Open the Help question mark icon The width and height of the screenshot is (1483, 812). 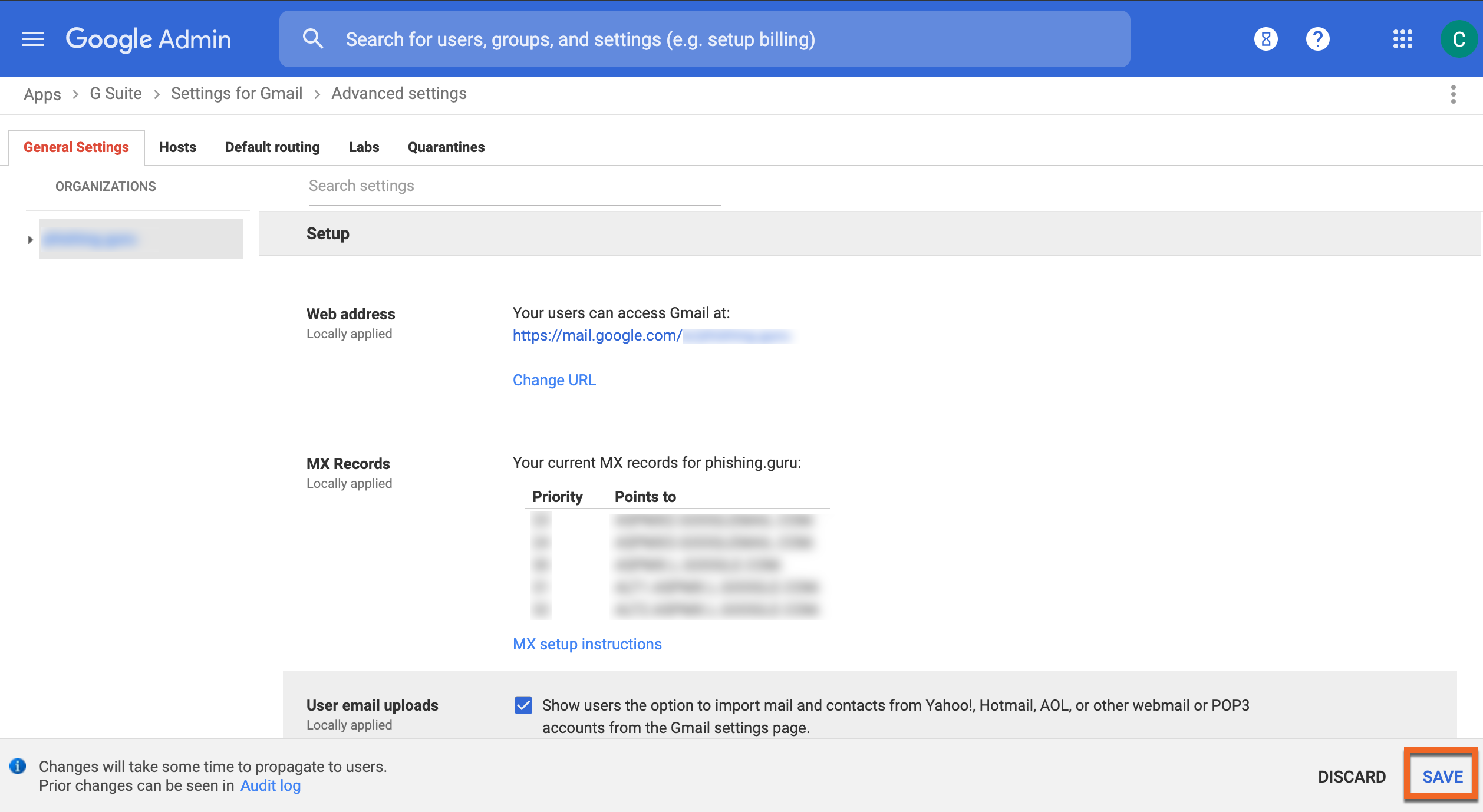pos(1317,39)
